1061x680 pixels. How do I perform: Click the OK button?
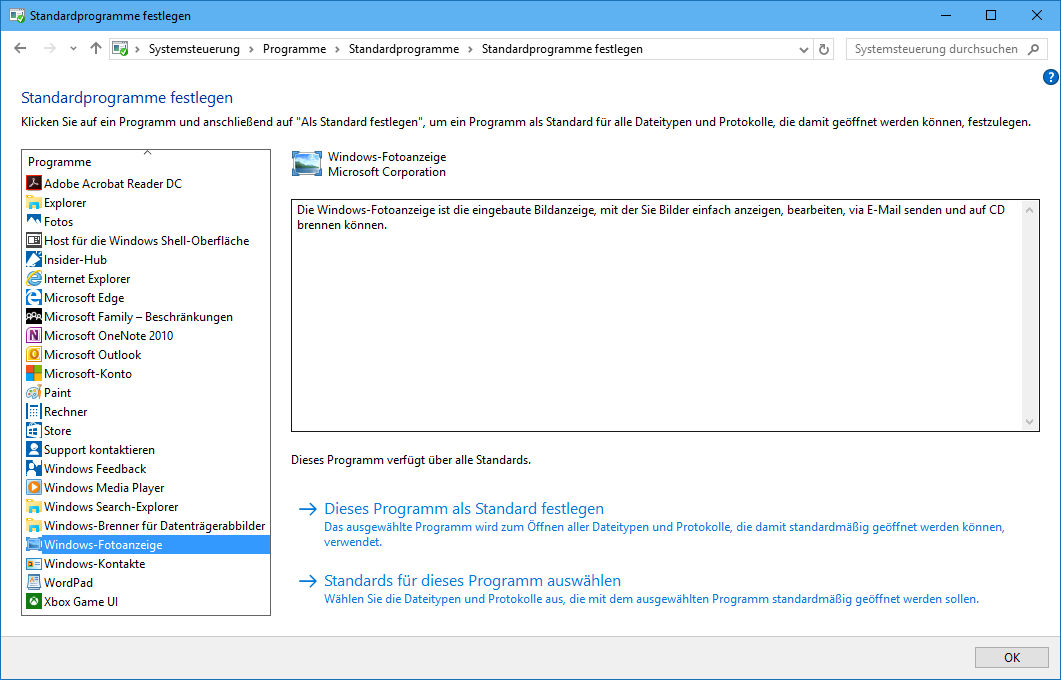tap(1012, 658)
